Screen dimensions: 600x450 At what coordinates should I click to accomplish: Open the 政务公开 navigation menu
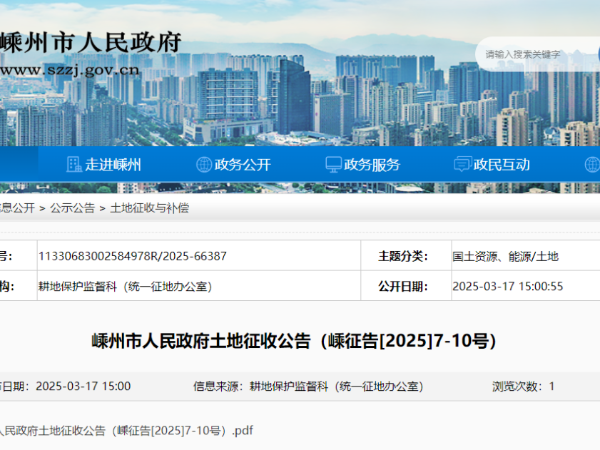[x=243, y=165]
